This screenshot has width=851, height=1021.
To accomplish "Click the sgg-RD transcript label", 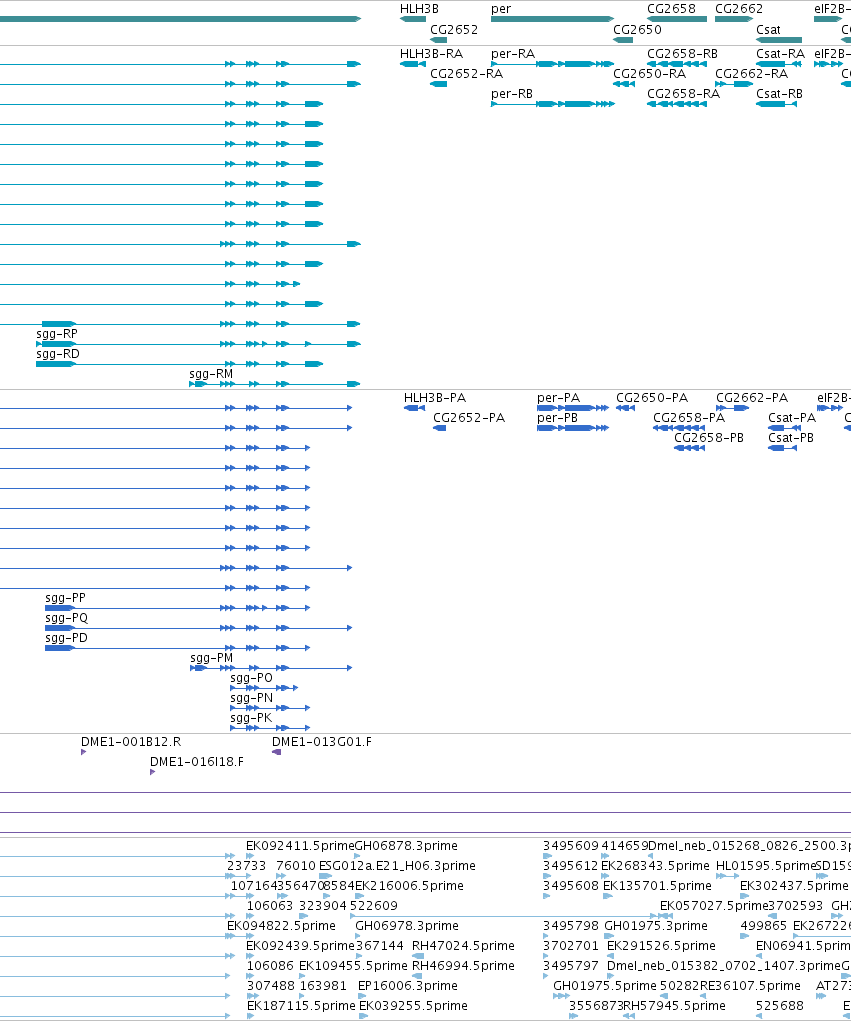I will click(57, 354).
